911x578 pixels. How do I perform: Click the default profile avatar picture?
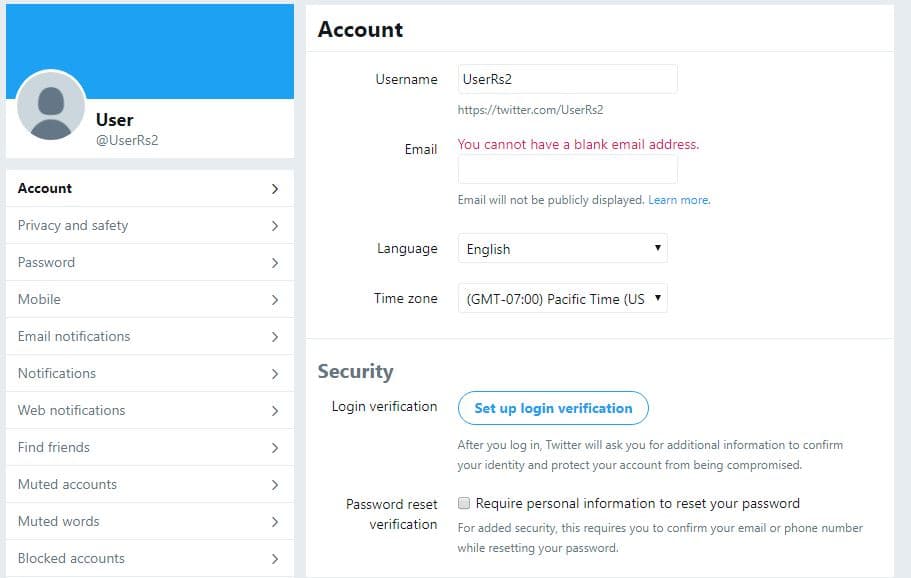(x=51, y=105)
